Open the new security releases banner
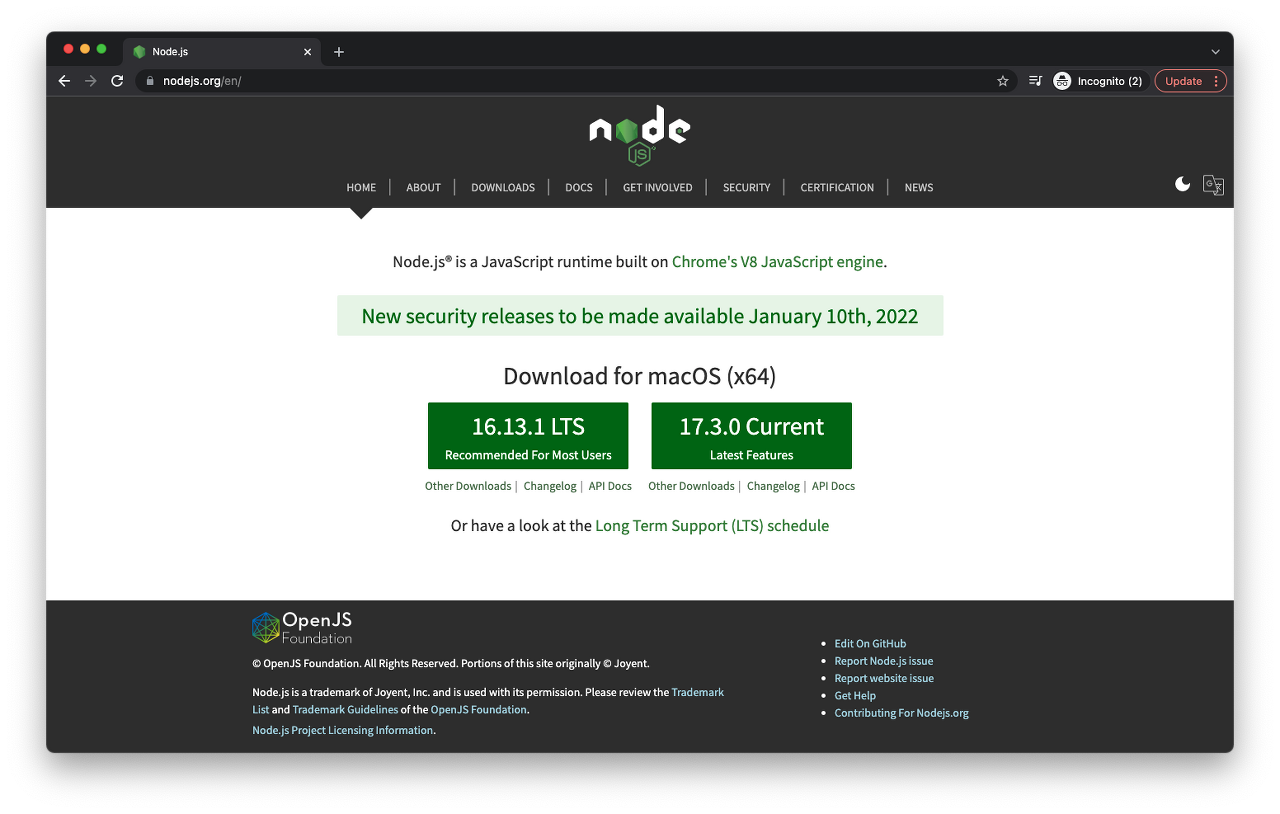This screenshot has height=814, width=1280. (640, 316)
